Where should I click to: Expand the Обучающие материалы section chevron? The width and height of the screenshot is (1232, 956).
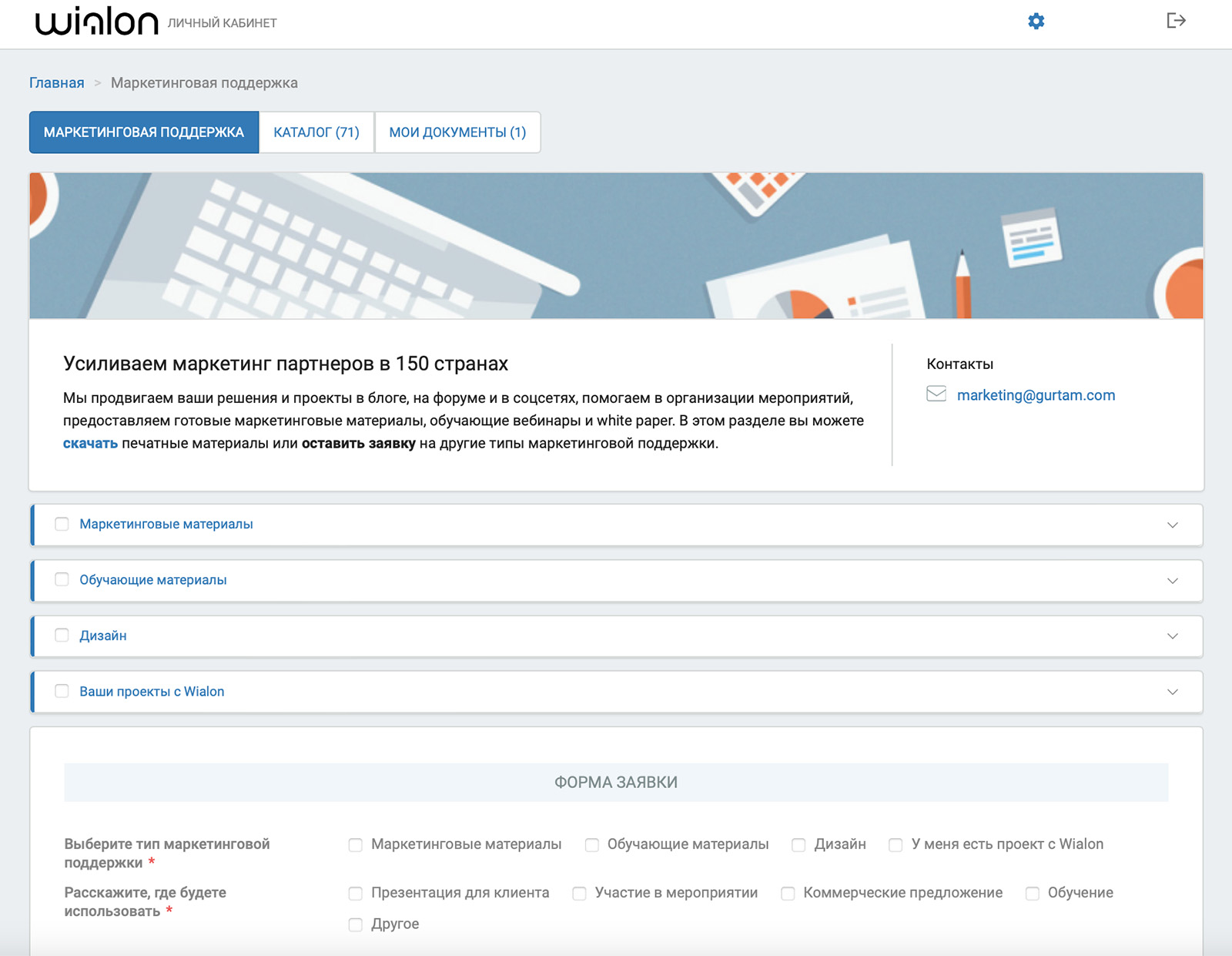pyautogui.click(x=1172, y=581)
